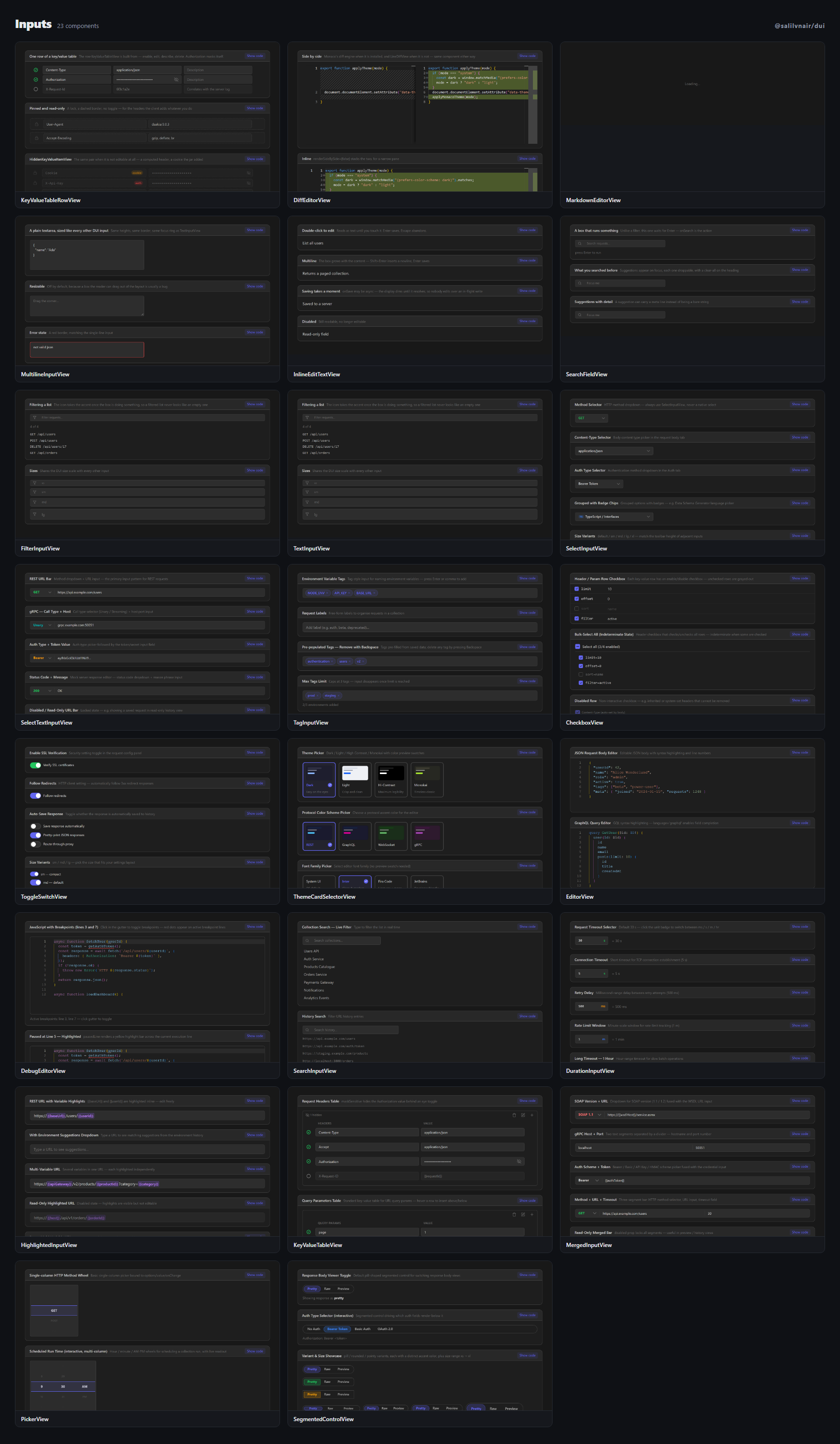Click Show code for Theme Picker
The width and height of the screenshot is (840, 1444).
coord(527,753)
